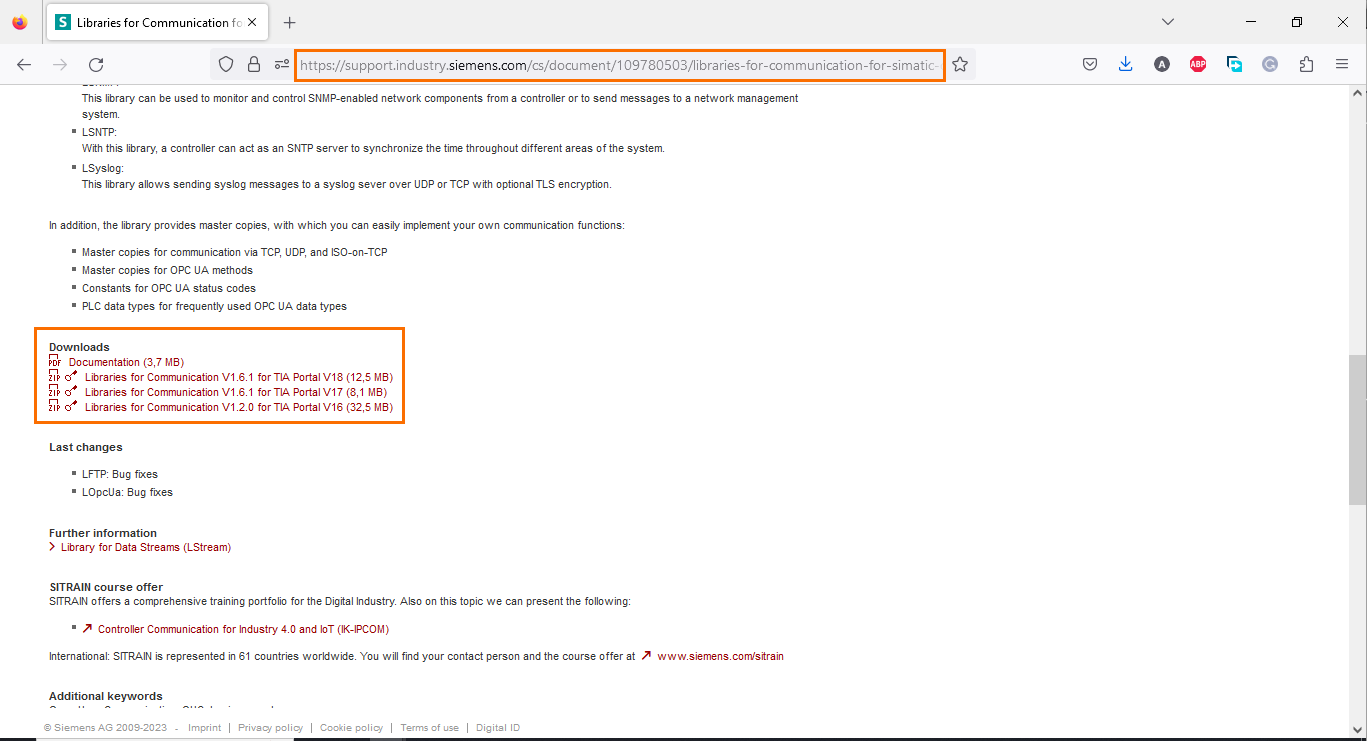Image resolution: width=1367 pixels, height=741 pixels.
Task: Open the Privacy policy footer link
Action: (270, 728)
